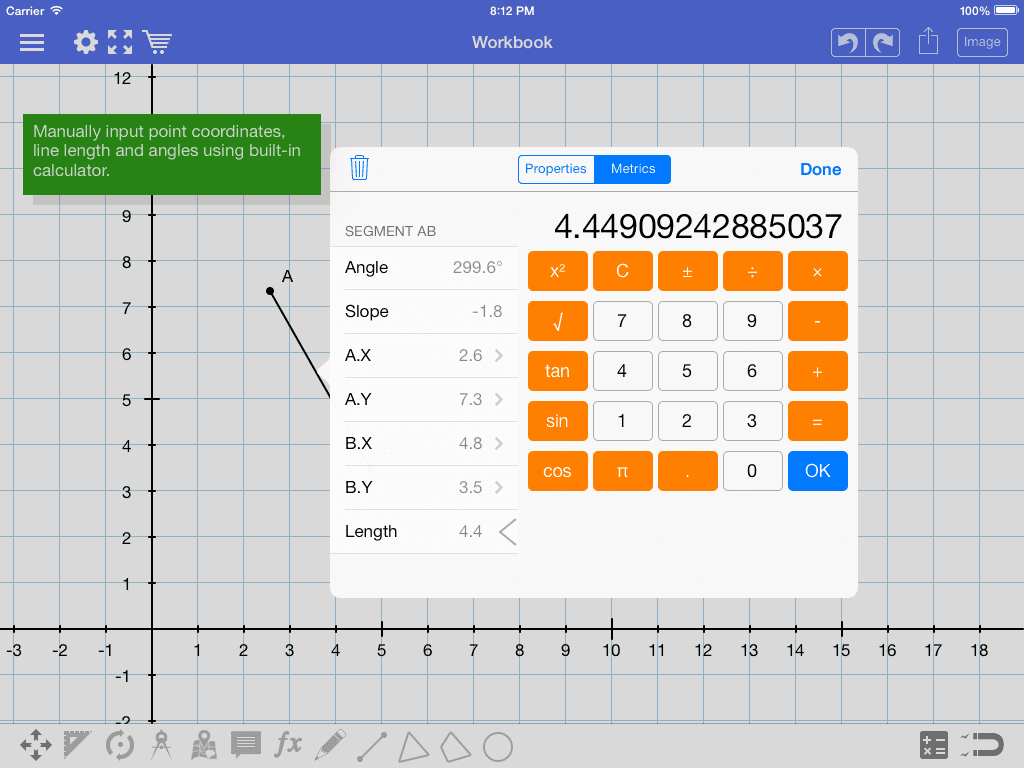Screen dimensions: 1024x768
Task: Expand the A.X coordinate row
Action: pos(424,355)
